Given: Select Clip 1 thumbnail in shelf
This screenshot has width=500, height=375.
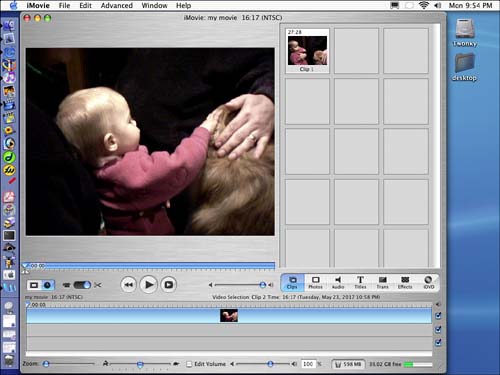Looking at the screenshot, I should pos(307,51).
